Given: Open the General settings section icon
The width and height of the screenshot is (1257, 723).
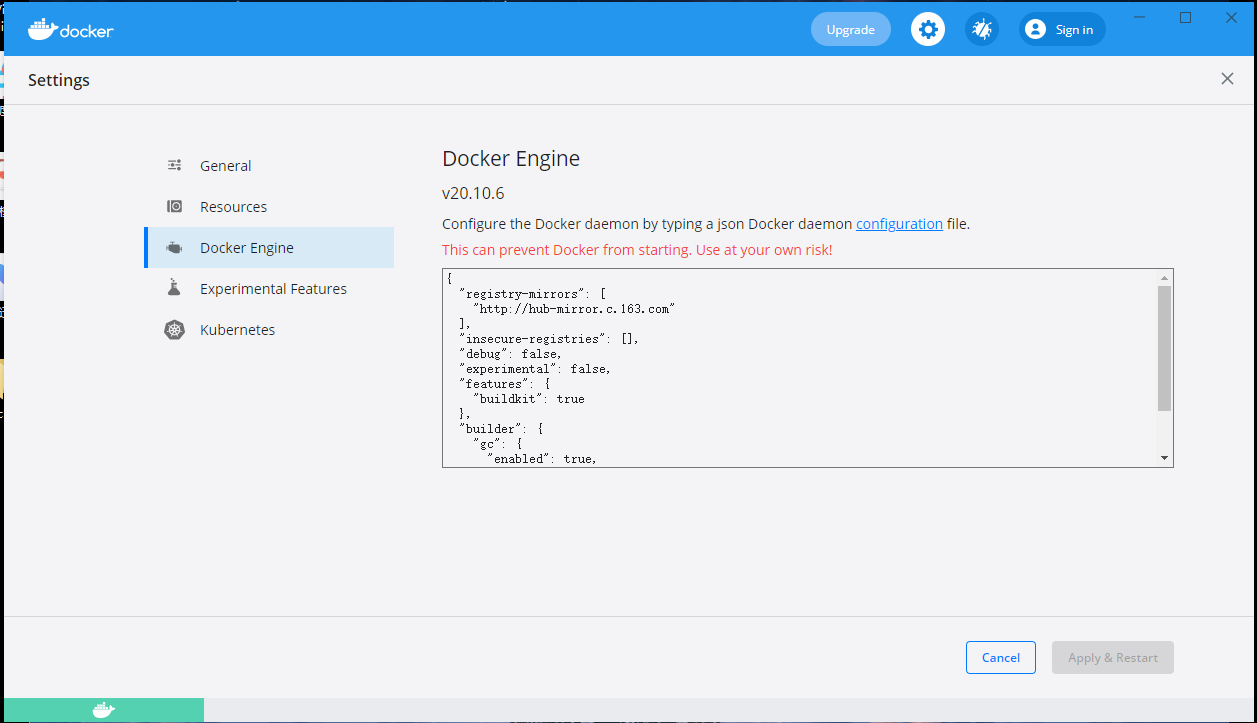Looking at the screenshot, I should click(x=174, y=164).
